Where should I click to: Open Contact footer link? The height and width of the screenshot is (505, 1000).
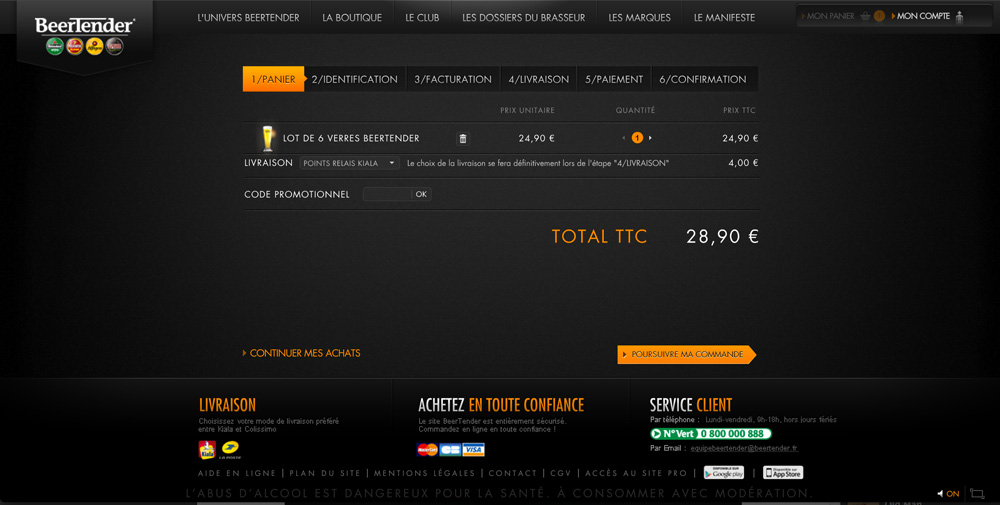click(x=513, y=473)
